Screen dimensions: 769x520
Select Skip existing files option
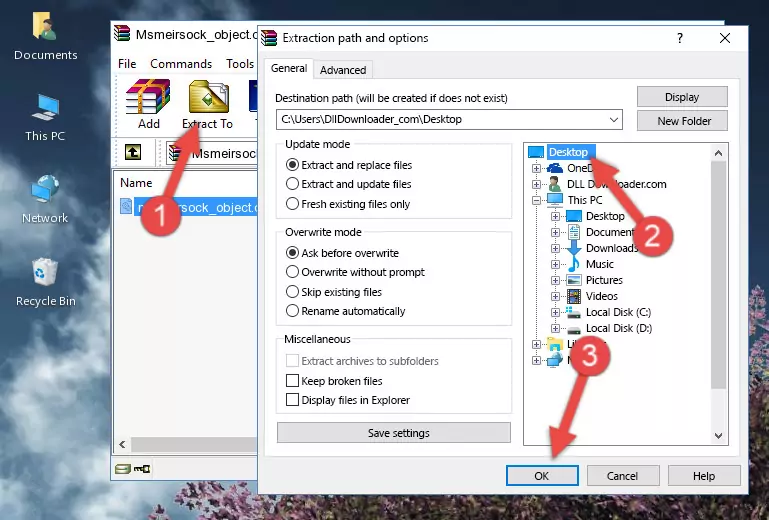pos(333,291)
